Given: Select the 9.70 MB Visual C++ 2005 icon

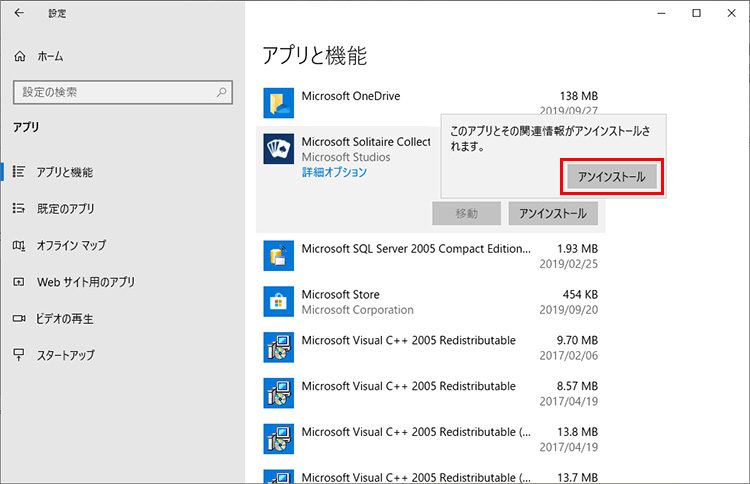Looking at the screenshot, I should pos(277,347).
